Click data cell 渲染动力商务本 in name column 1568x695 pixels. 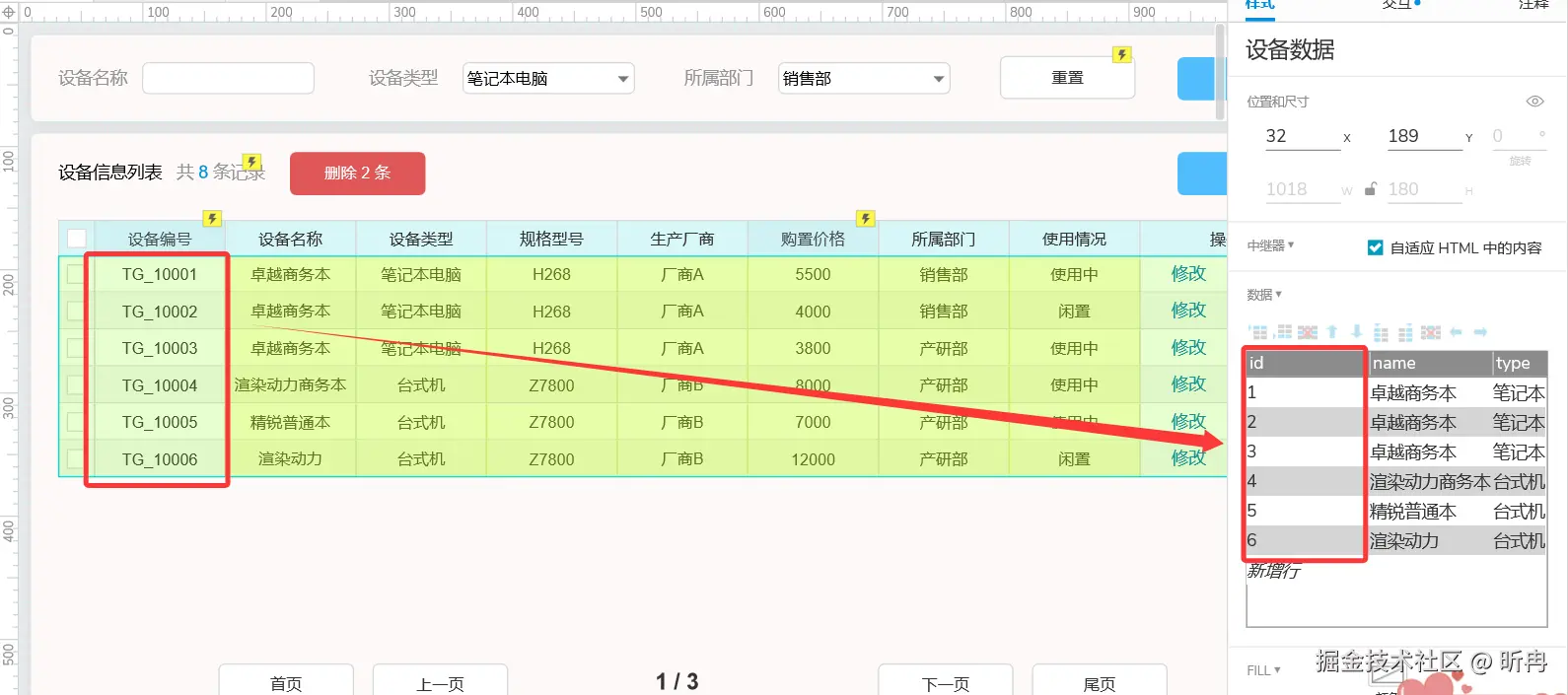(1430, 481)
